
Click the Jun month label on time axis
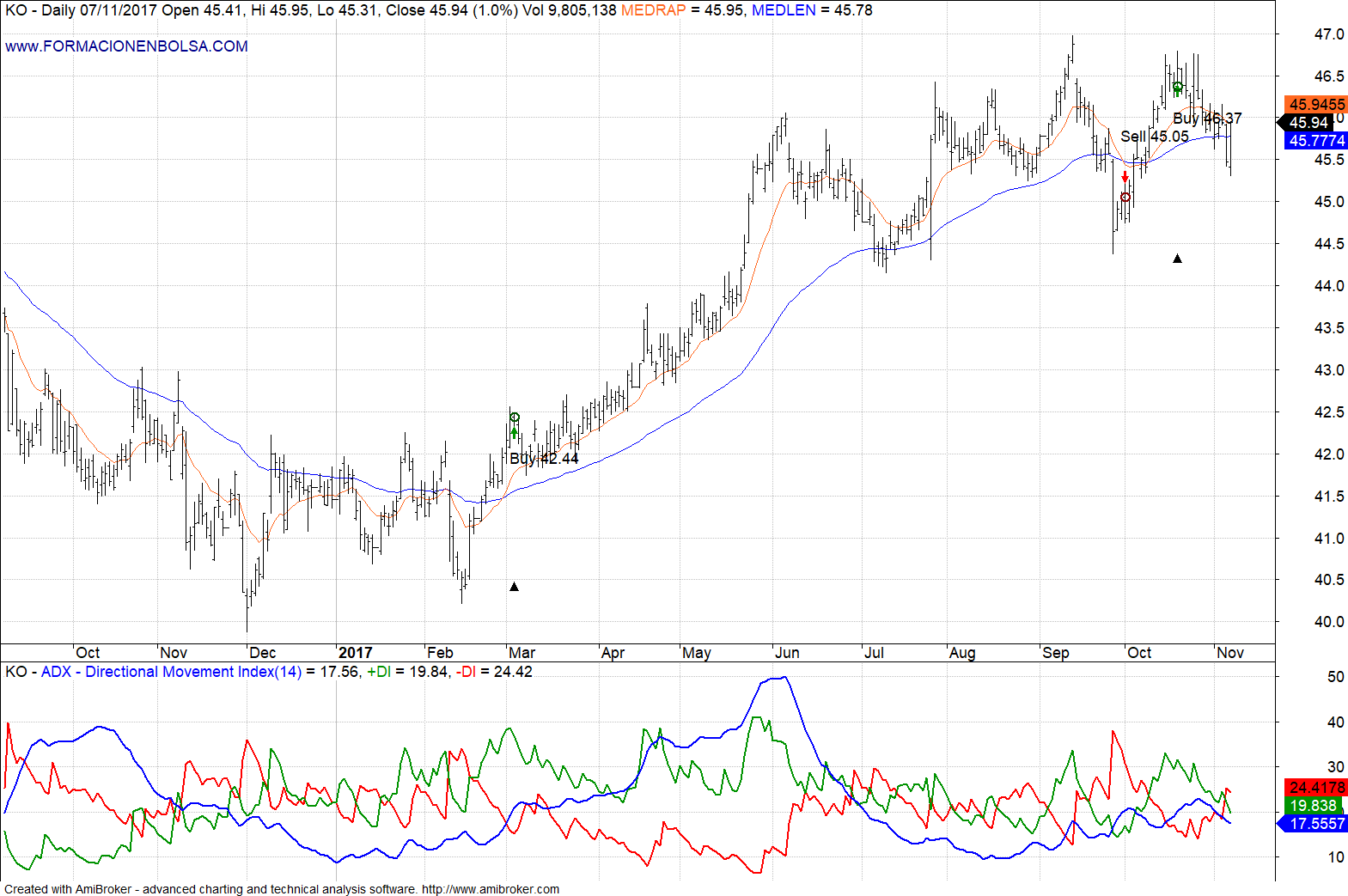tap(787, 653)
